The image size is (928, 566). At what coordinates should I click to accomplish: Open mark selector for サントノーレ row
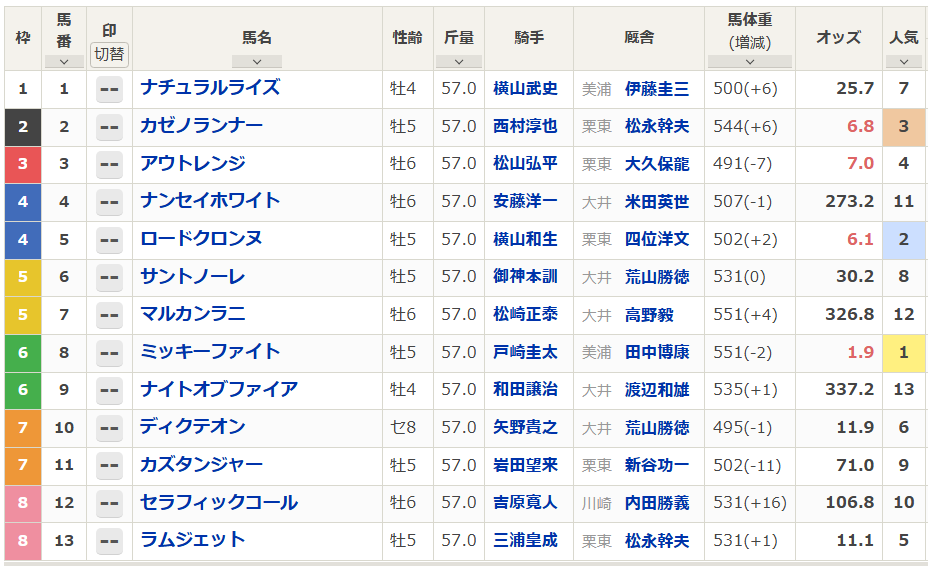point(109,278)
